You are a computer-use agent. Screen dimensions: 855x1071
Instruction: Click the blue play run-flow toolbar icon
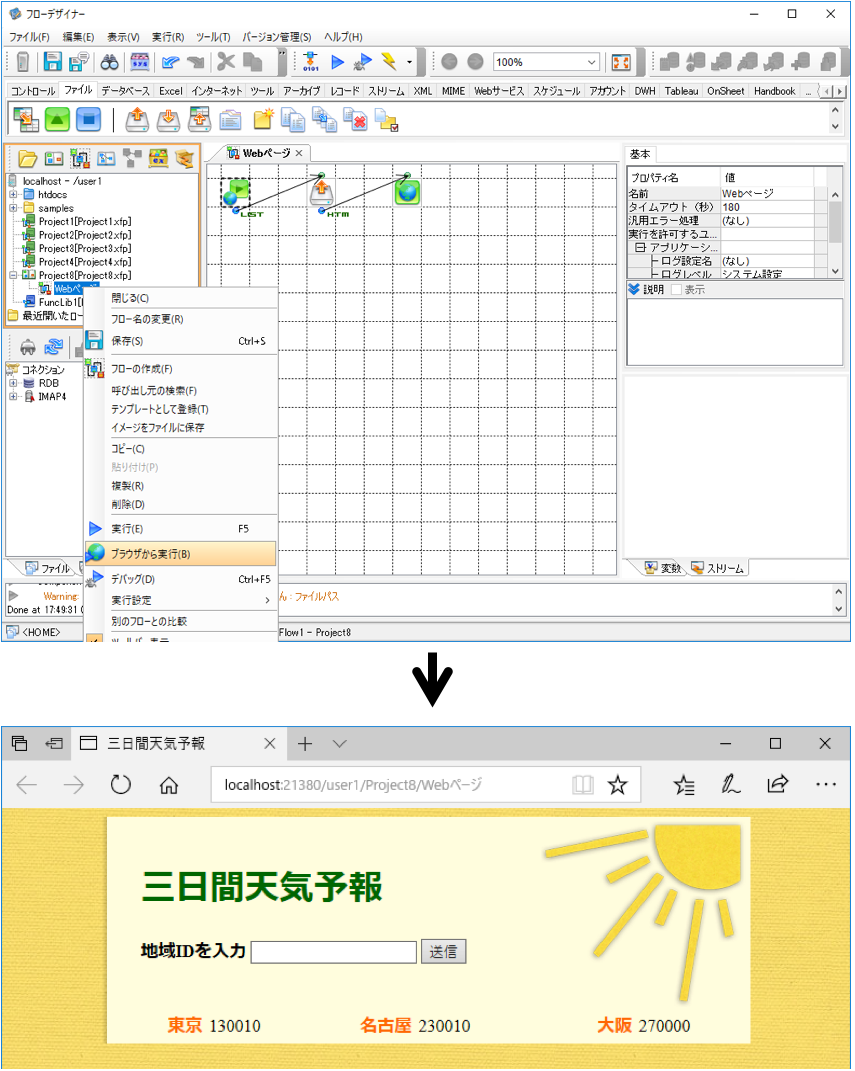[x=337, y=62]
